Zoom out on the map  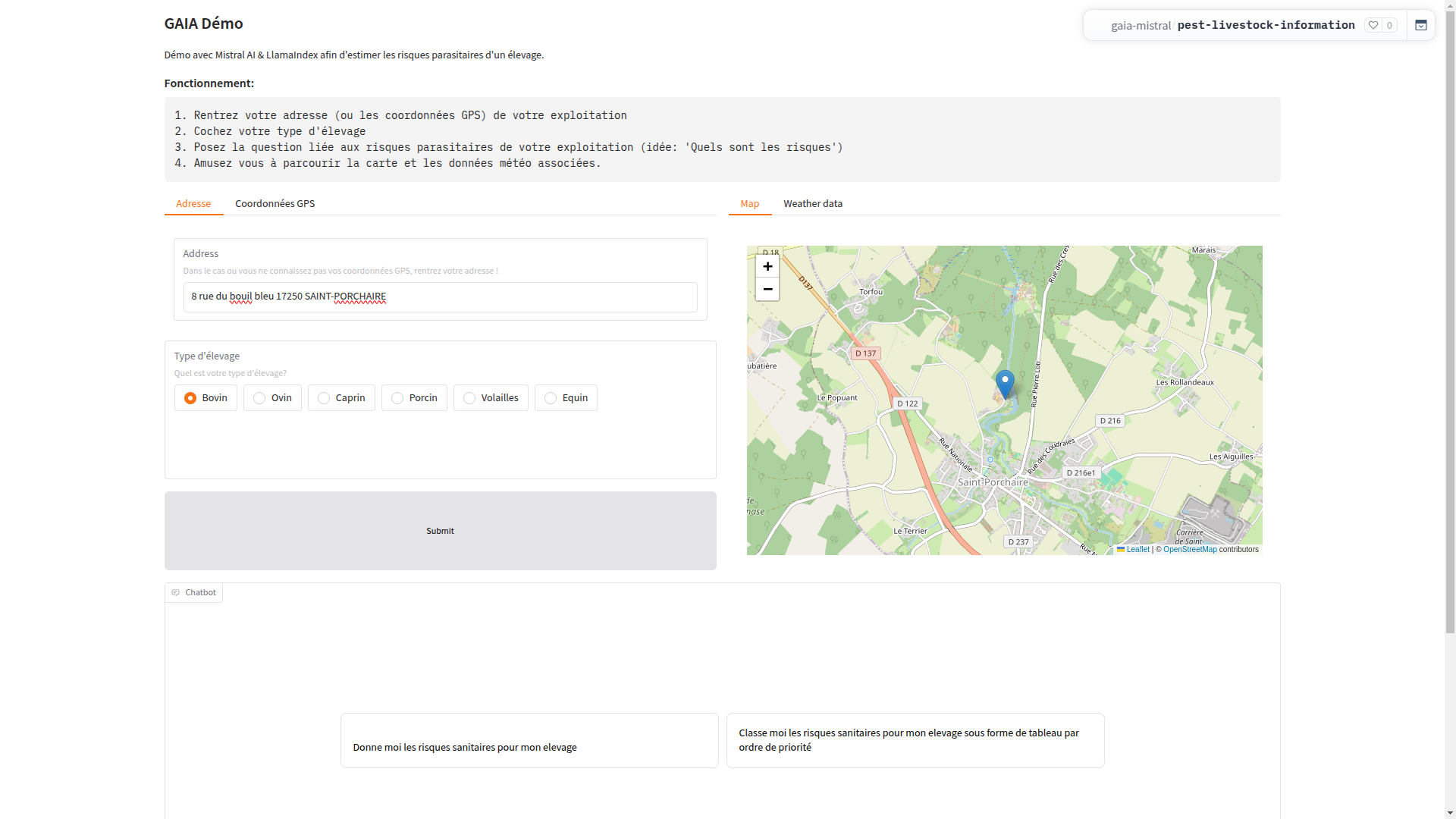point(767,289)
